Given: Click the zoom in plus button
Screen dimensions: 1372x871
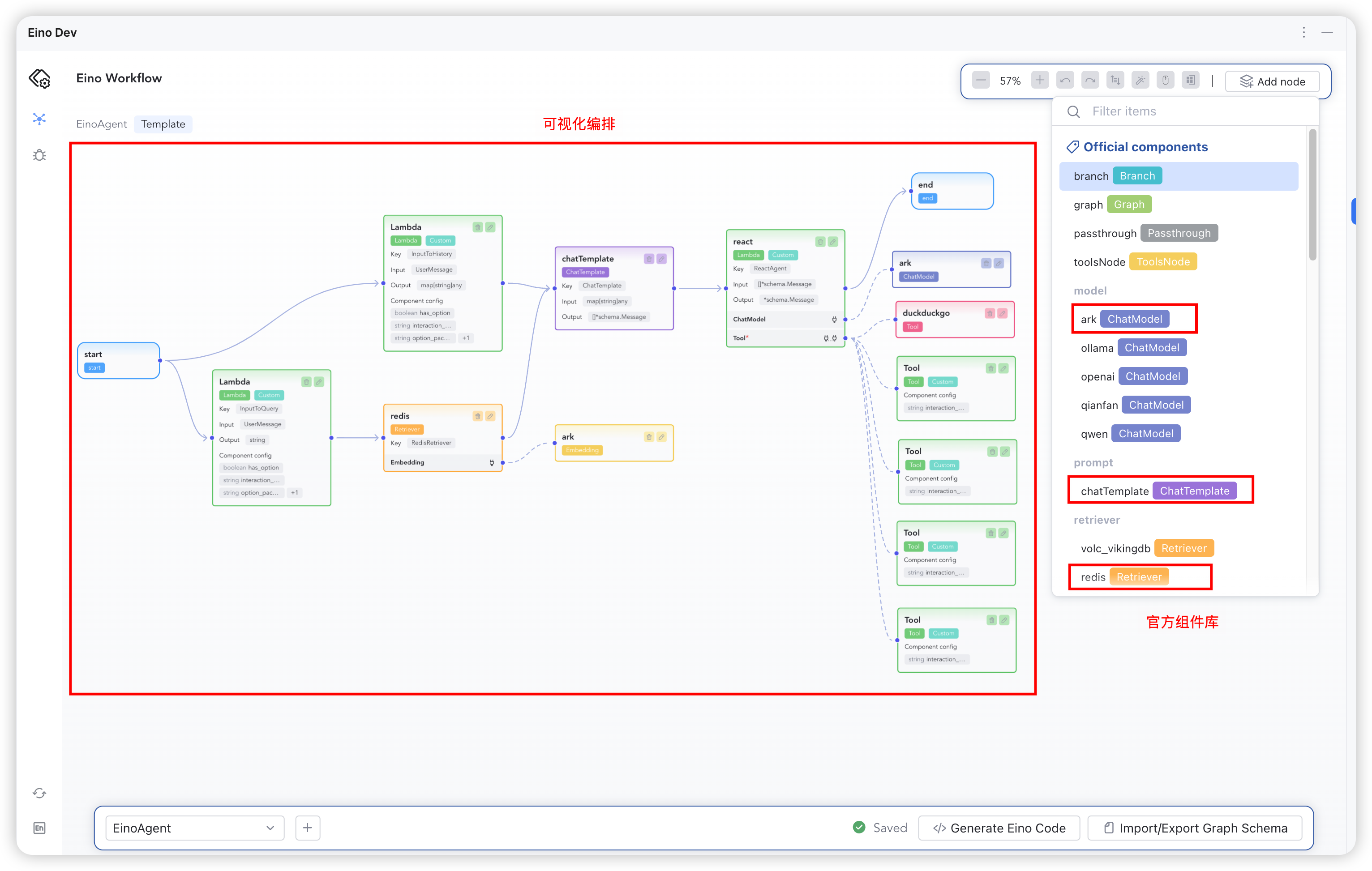Looking at the screenshot, I should 1039,80.
